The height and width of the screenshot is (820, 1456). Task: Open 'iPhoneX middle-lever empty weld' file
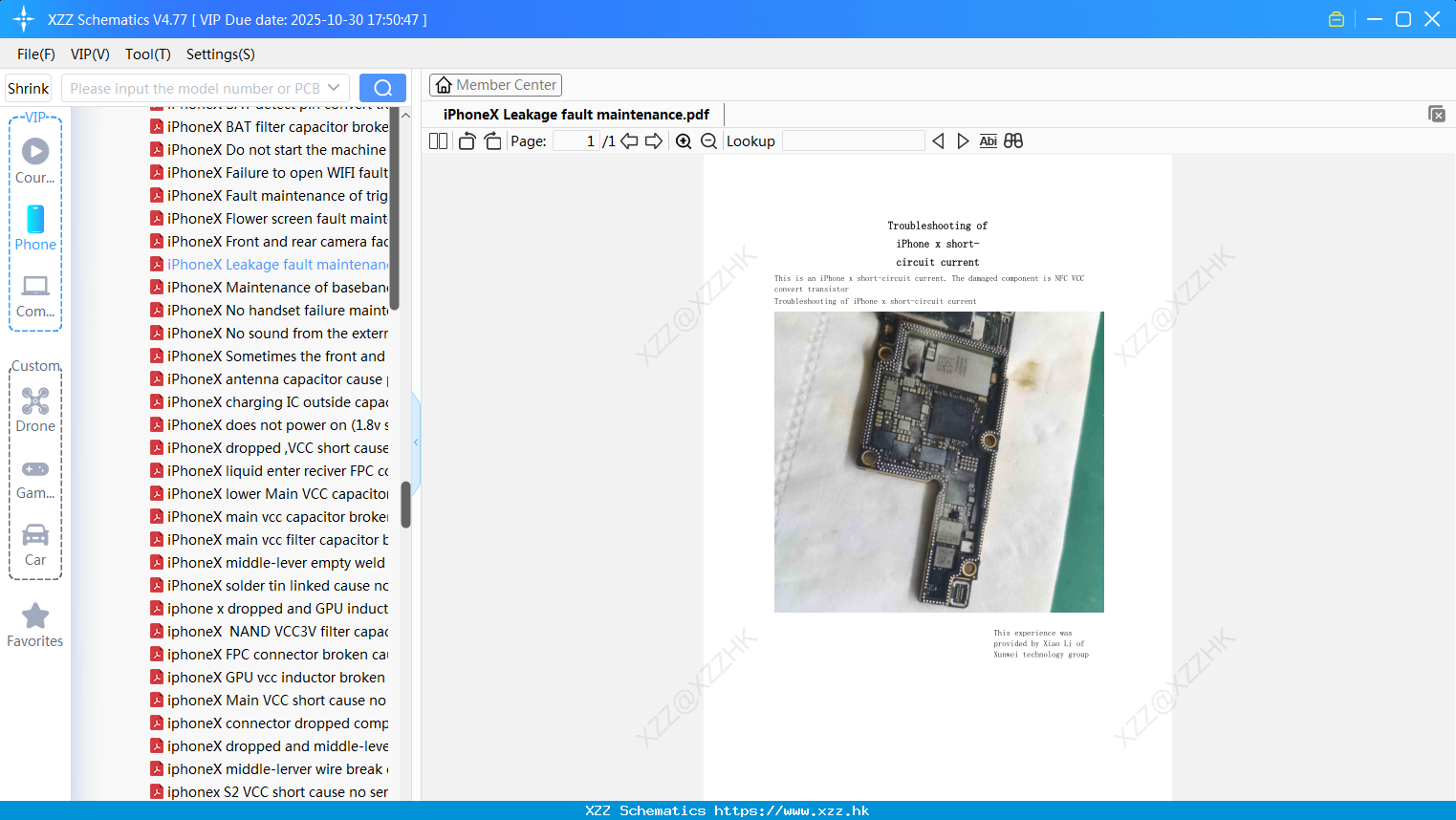point(268,562)
